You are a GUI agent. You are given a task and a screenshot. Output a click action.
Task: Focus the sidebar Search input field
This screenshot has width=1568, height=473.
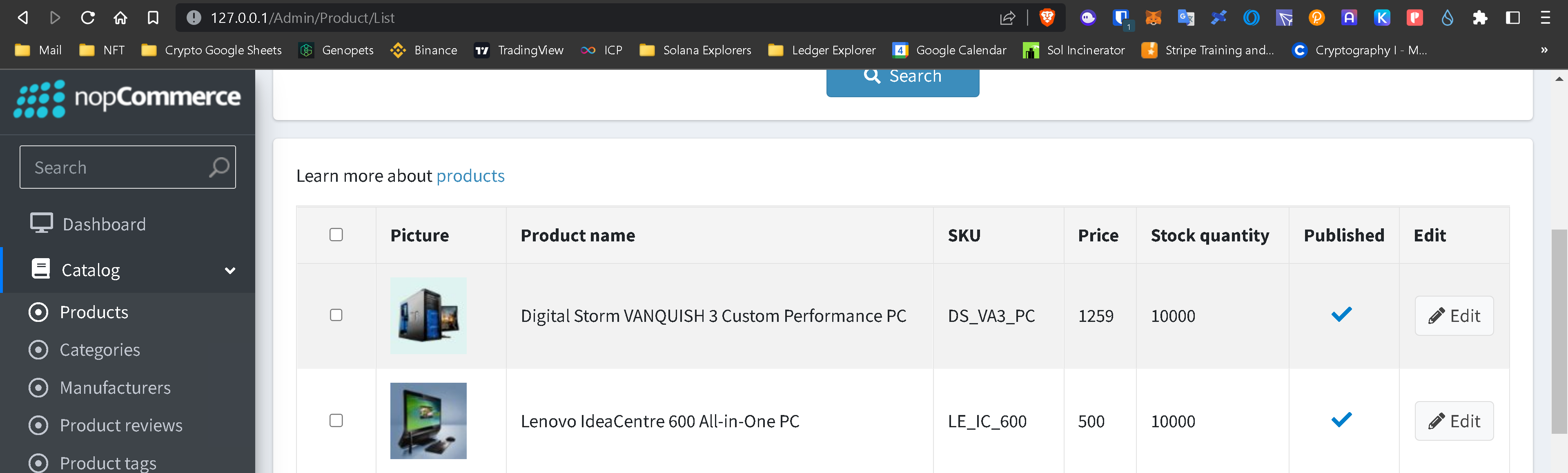click(128, 167)
